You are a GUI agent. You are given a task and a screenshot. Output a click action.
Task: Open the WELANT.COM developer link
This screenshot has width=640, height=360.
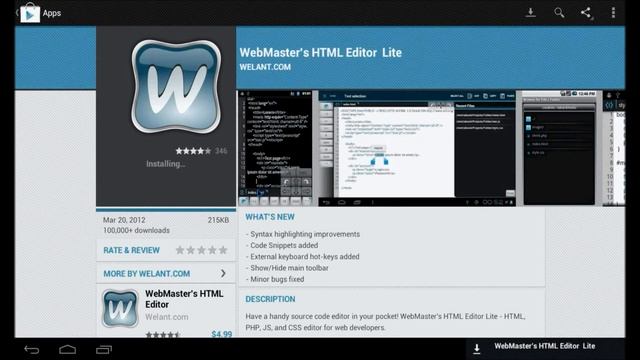coord(265,67)
